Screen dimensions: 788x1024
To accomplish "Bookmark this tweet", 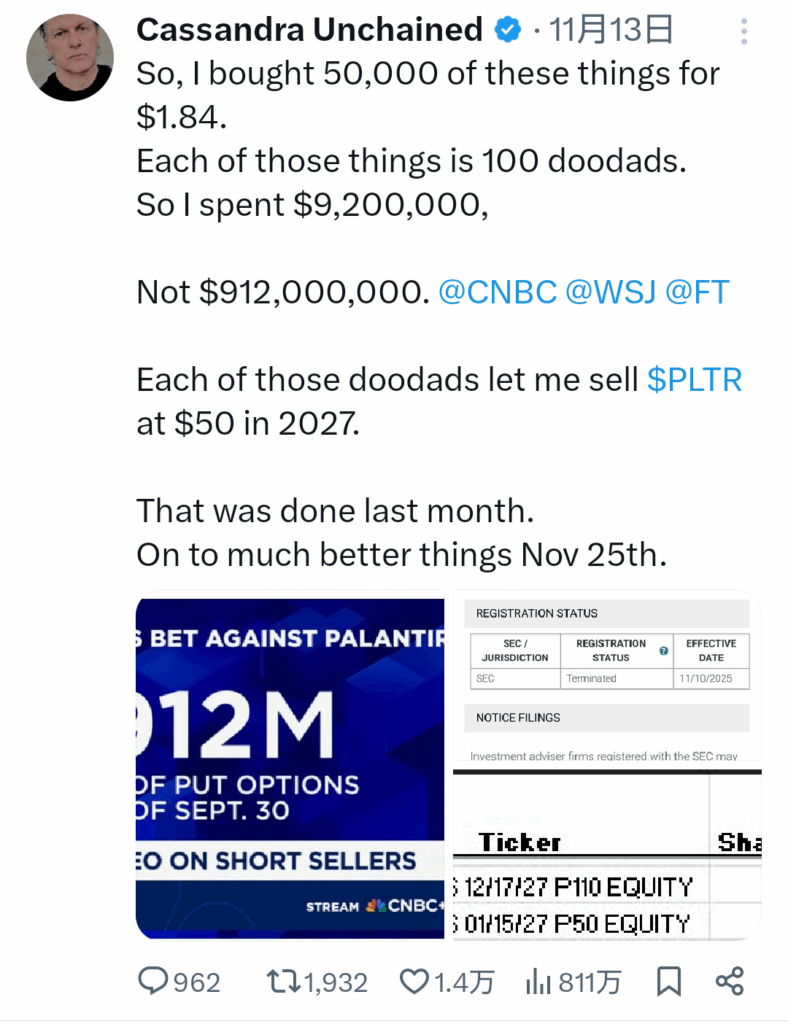I will 670,982.
